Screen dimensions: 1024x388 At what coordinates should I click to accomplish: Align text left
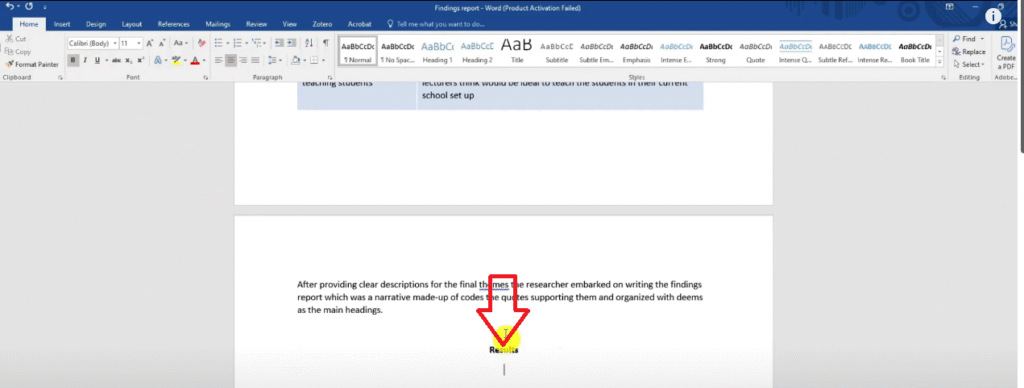point(219,60)
